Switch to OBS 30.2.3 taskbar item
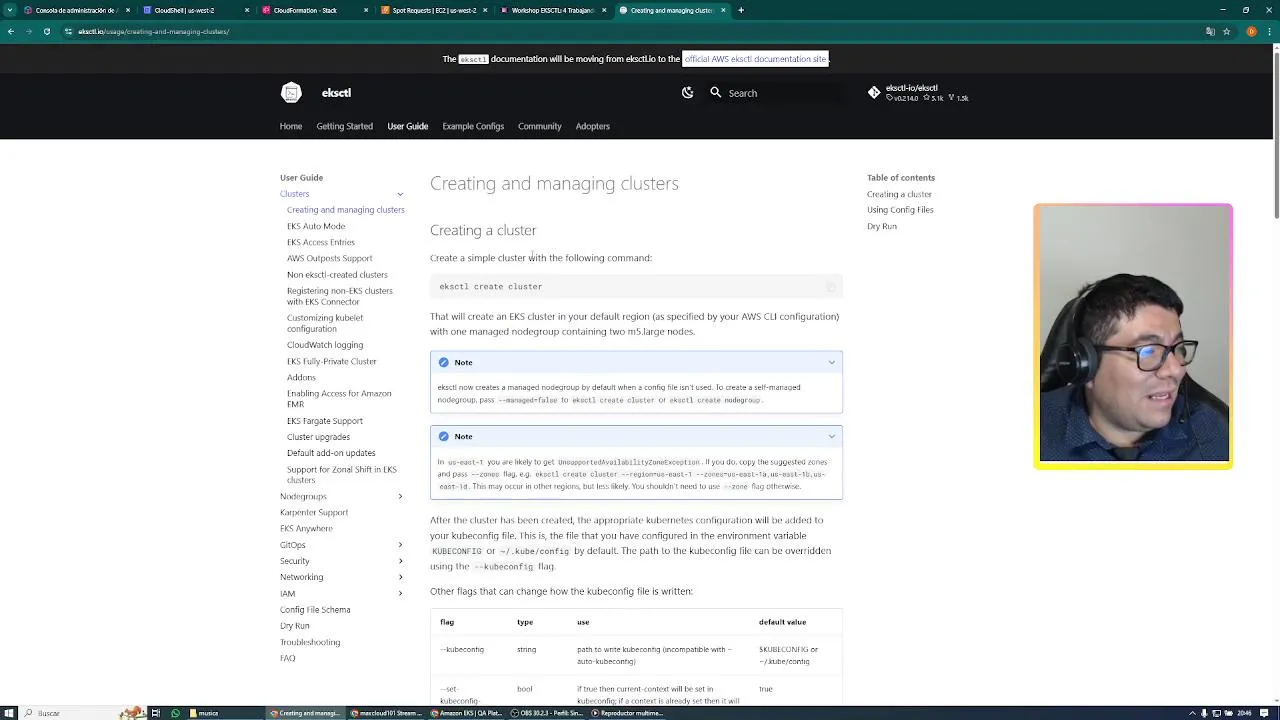1280x720 pixels. pyautogui.click(x=548, y=713)
